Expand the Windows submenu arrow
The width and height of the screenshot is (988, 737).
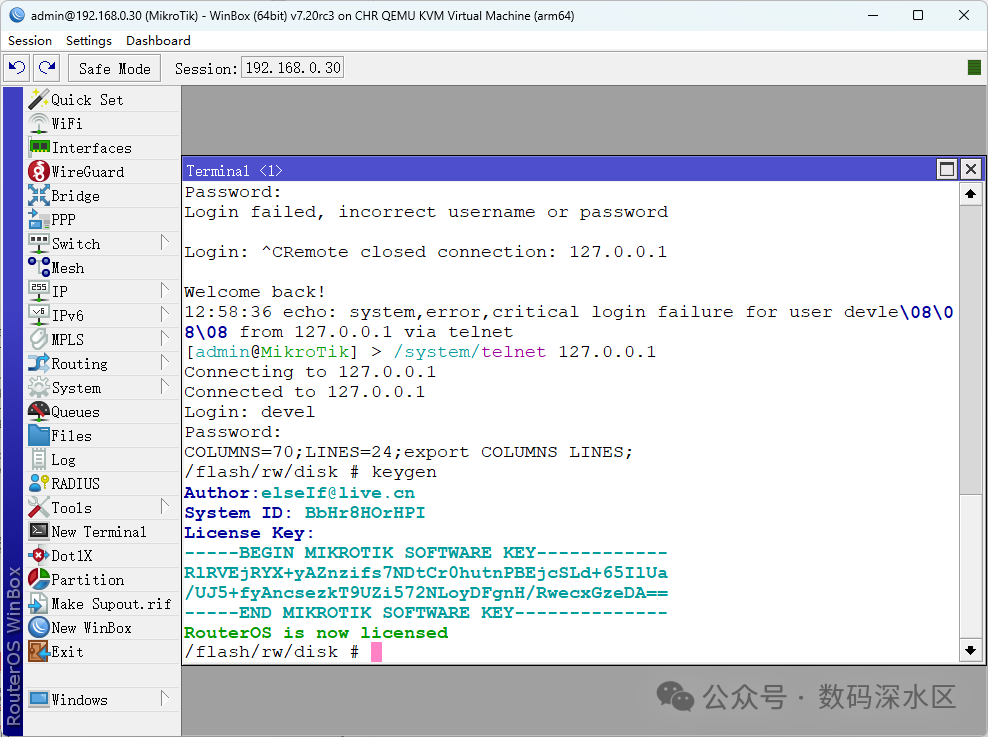[x=165, y=699]
